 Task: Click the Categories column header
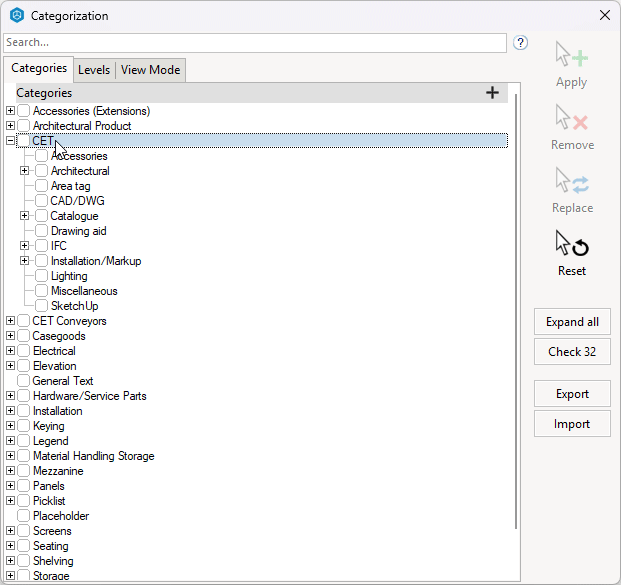tap(262, 93)
